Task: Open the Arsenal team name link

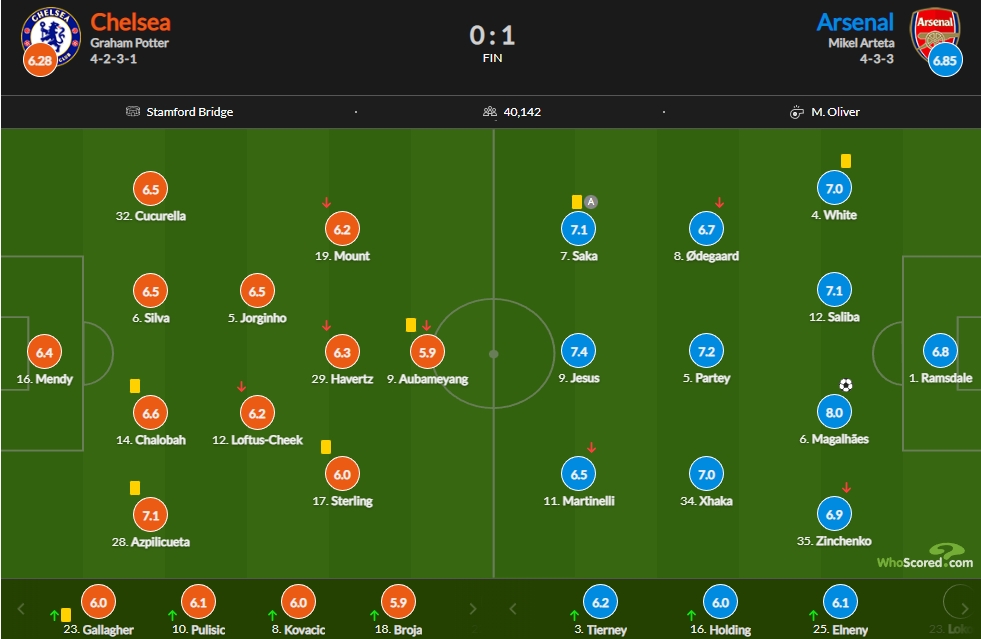Action: [x=855, y=22]
